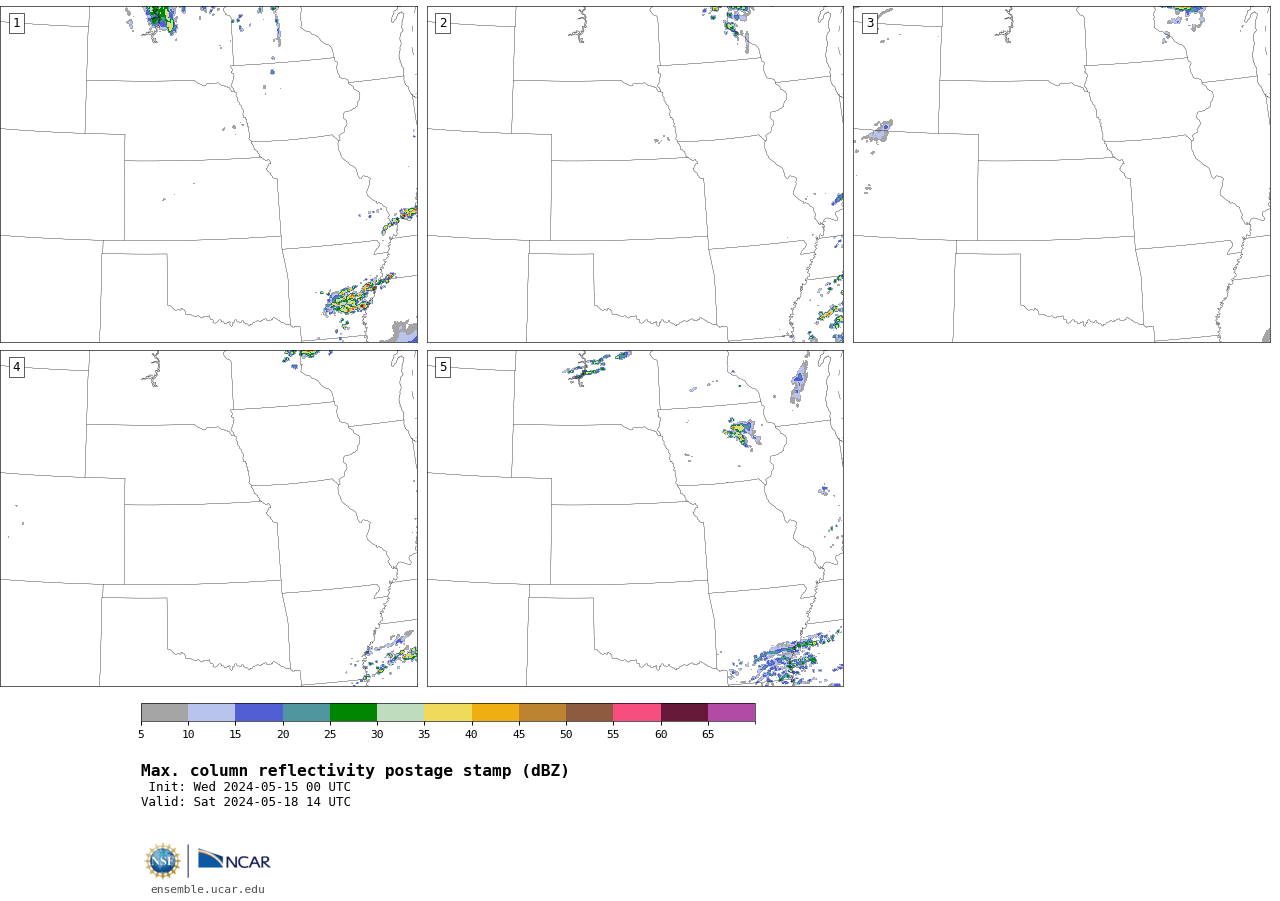Click the yellow 35-40 dBZ swatch
This screenshot has height=901, width=1280.
[448, 713]
